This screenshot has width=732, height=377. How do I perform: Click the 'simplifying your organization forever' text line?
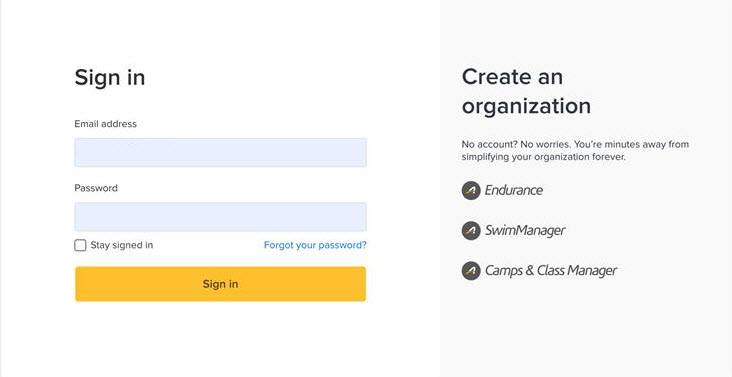coord(543,157)
